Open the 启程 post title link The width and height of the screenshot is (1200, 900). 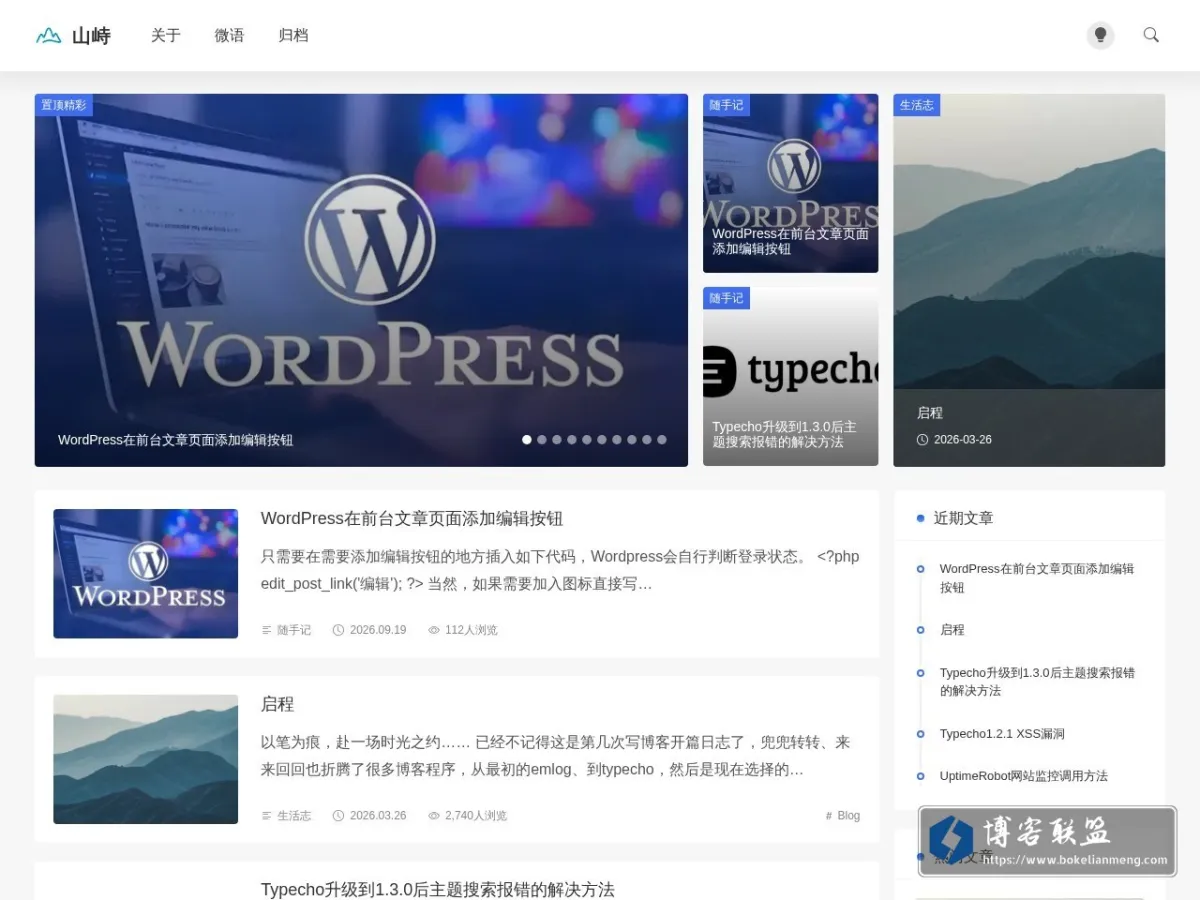coord(277,704)
